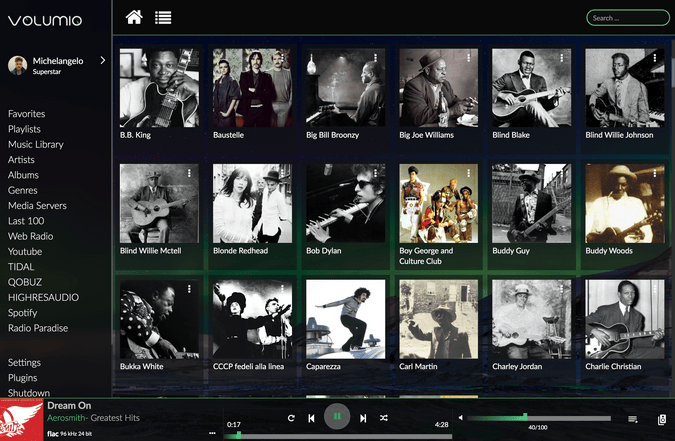Adjust the volume slider
Image resolution: width=675 pixels, height=441 pixels.
tap(525, 418)
